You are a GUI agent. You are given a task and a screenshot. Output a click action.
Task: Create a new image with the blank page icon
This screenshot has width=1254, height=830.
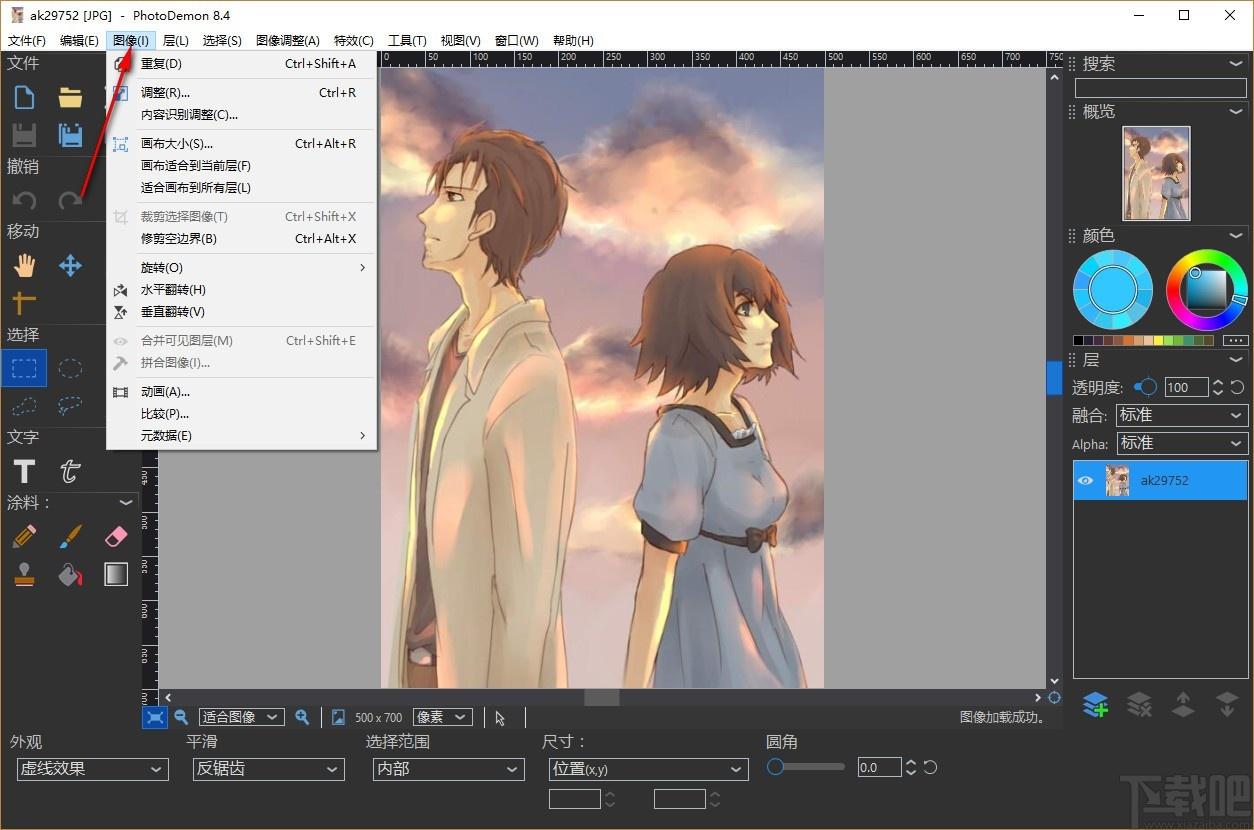pyautogui.click(x=24, y=97)
